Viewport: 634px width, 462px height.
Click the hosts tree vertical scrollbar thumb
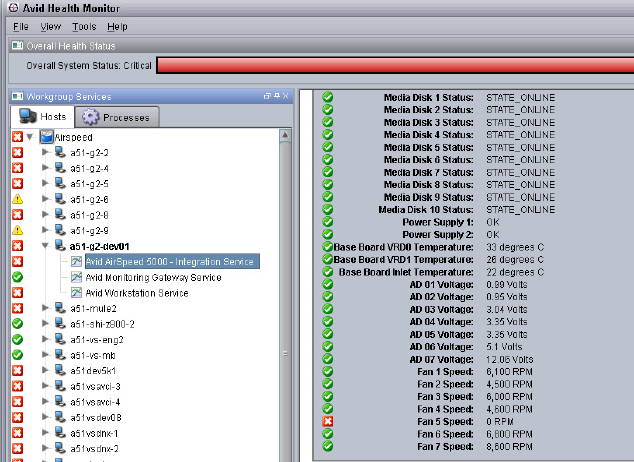pos(285,301)
